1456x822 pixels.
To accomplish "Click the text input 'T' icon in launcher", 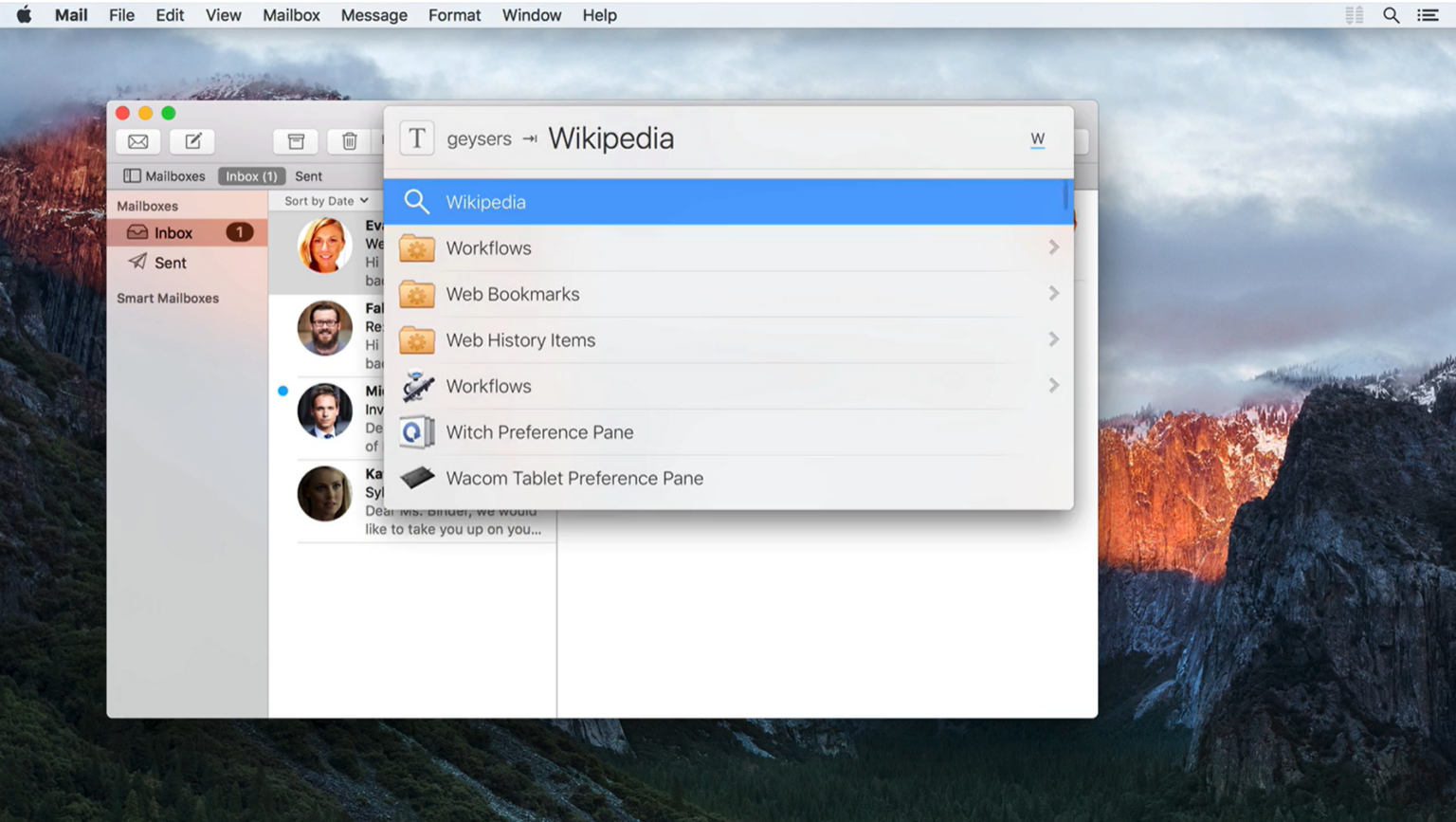I will pyautogui.click(x=417, y=137).
